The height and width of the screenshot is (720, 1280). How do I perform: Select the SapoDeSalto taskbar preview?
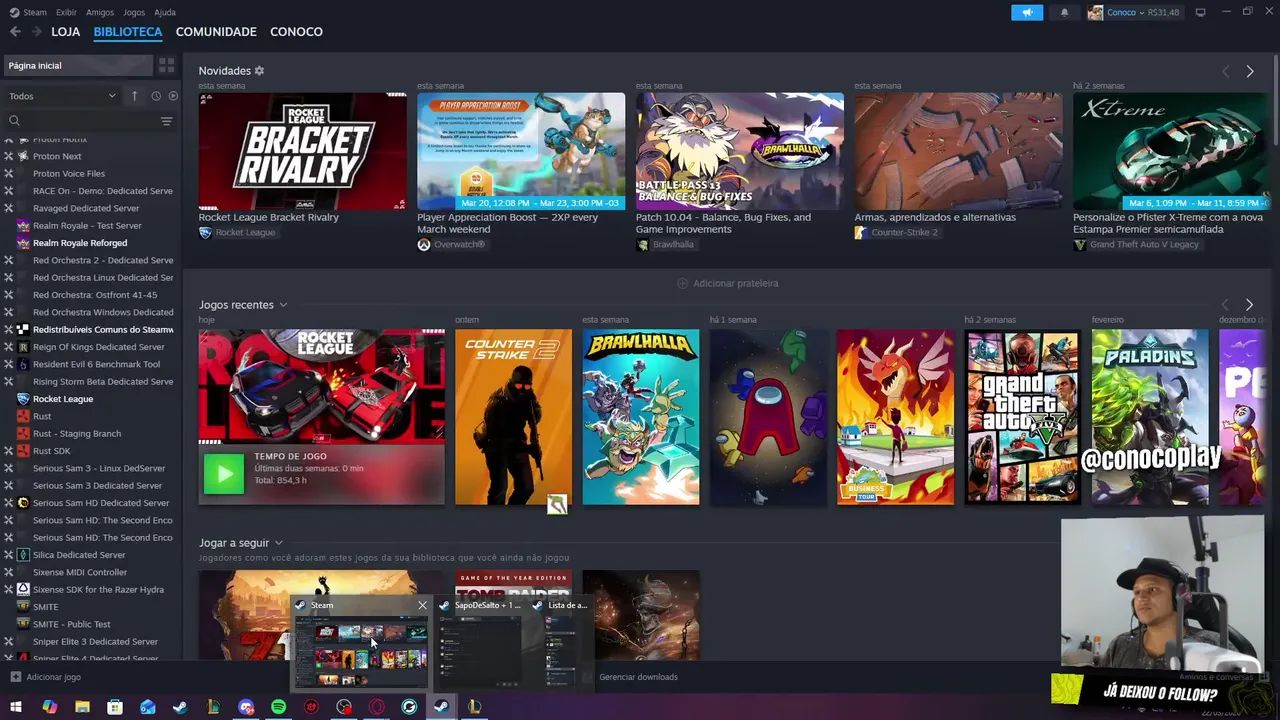(x=482, y=643)
